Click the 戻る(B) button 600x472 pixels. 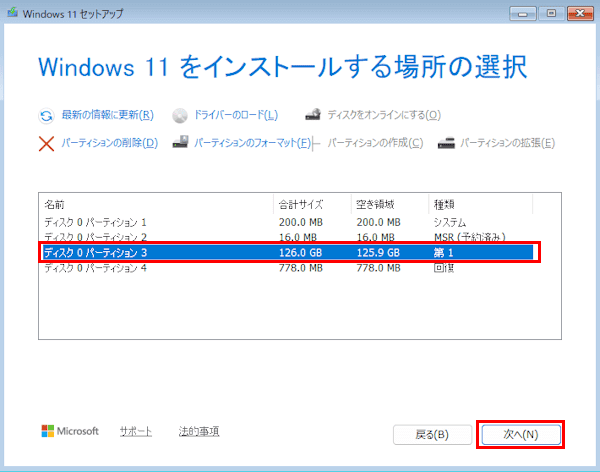pos(432,434)
